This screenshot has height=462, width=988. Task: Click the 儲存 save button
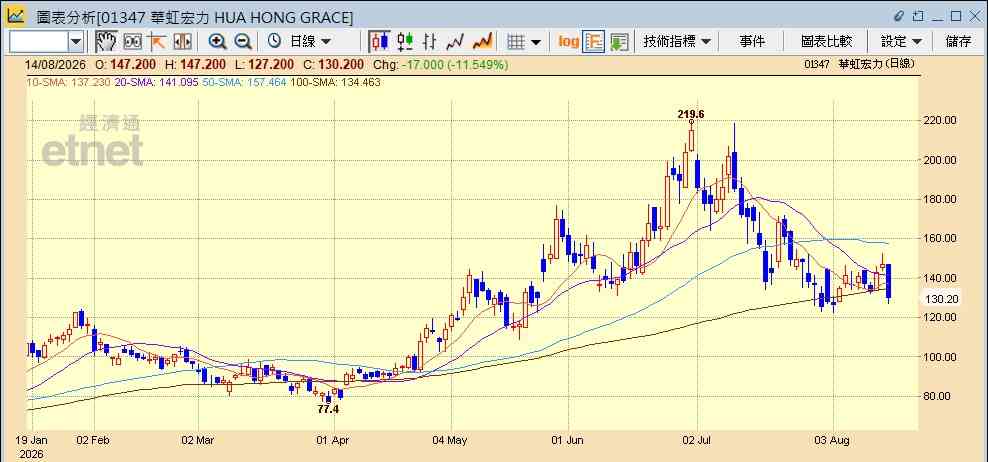point(958,42)
